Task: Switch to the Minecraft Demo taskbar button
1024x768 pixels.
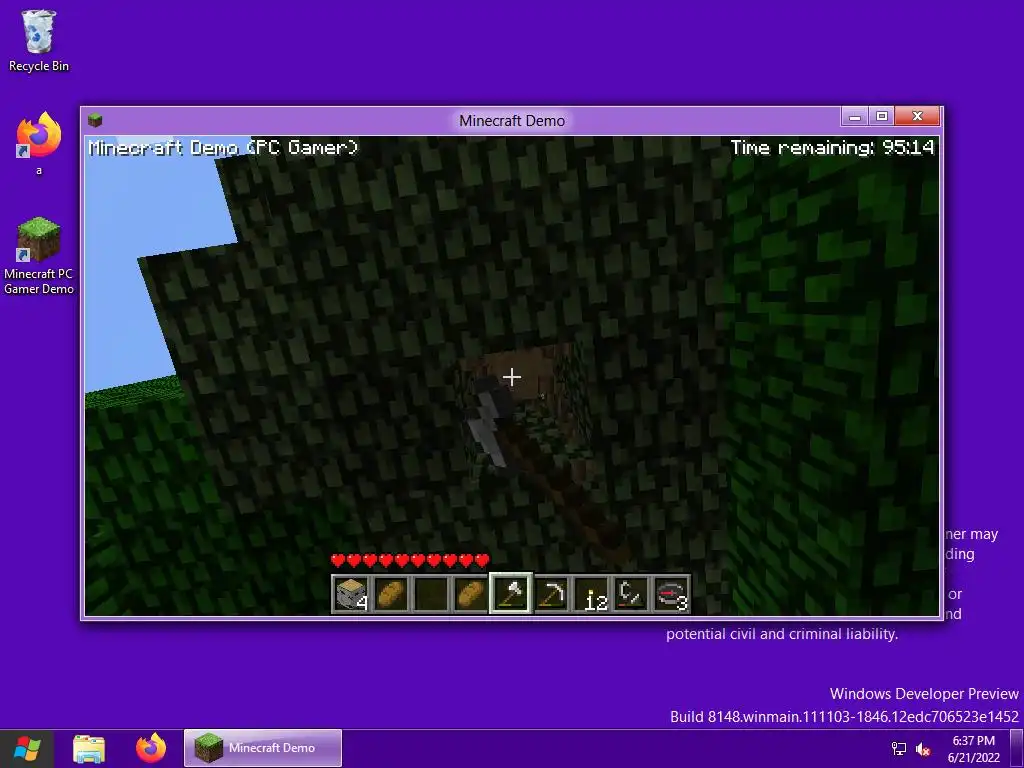Action: (263, 748)
